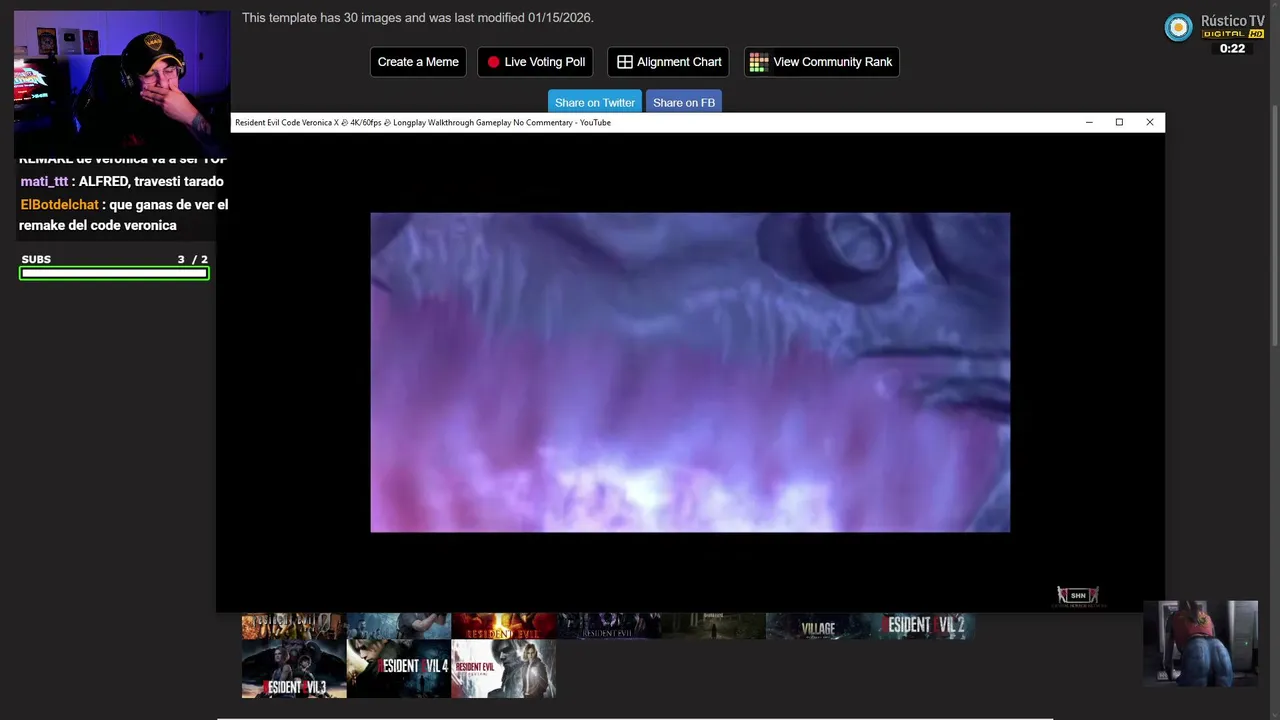Click the 'This template has 30 images' text
1280x720 pixels.
418,18
